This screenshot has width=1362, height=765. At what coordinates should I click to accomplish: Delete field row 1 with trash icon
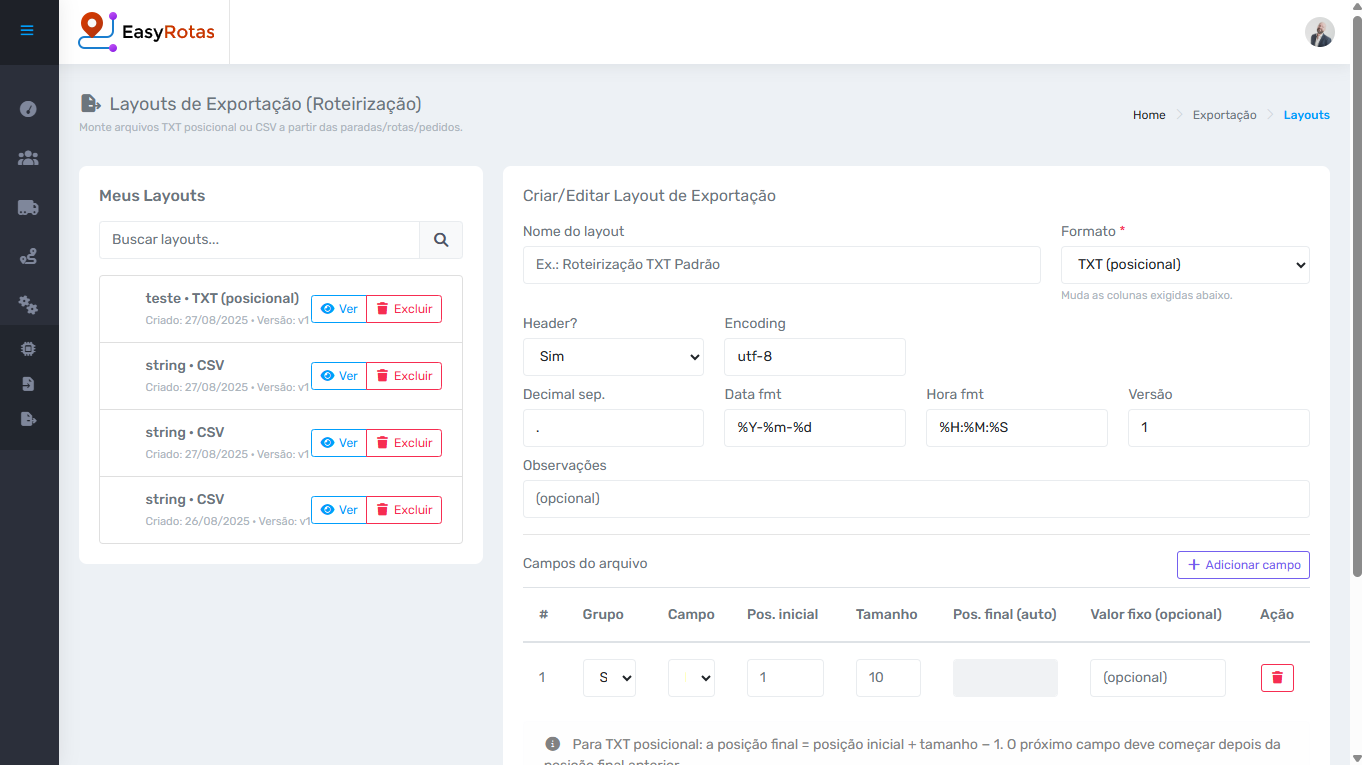tap(1277, 678)
